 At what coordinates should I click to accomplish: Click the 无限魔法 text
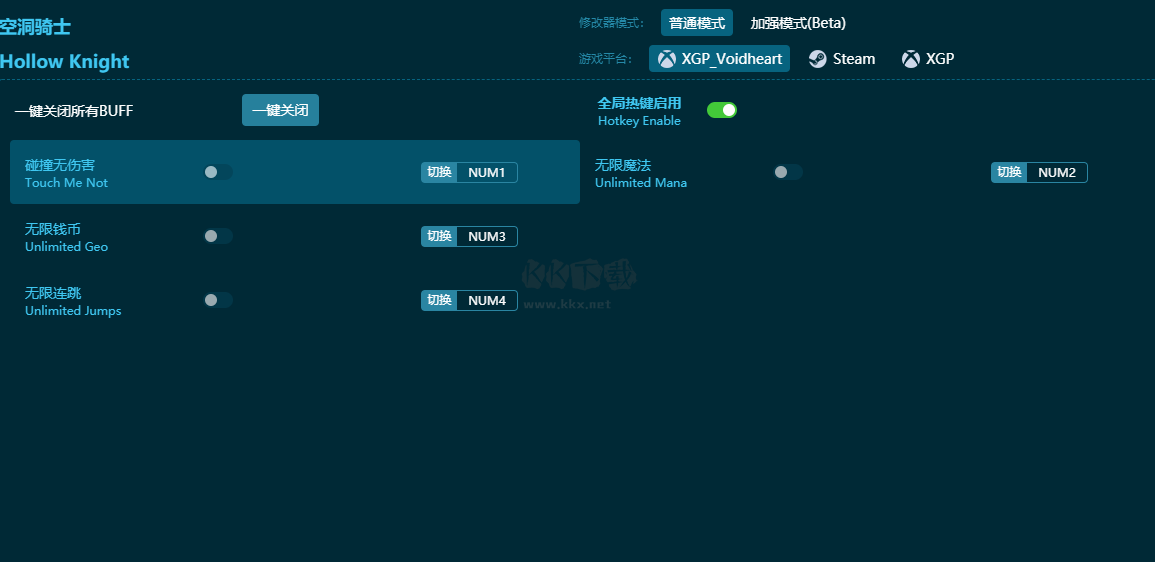(x=623, y=166)
